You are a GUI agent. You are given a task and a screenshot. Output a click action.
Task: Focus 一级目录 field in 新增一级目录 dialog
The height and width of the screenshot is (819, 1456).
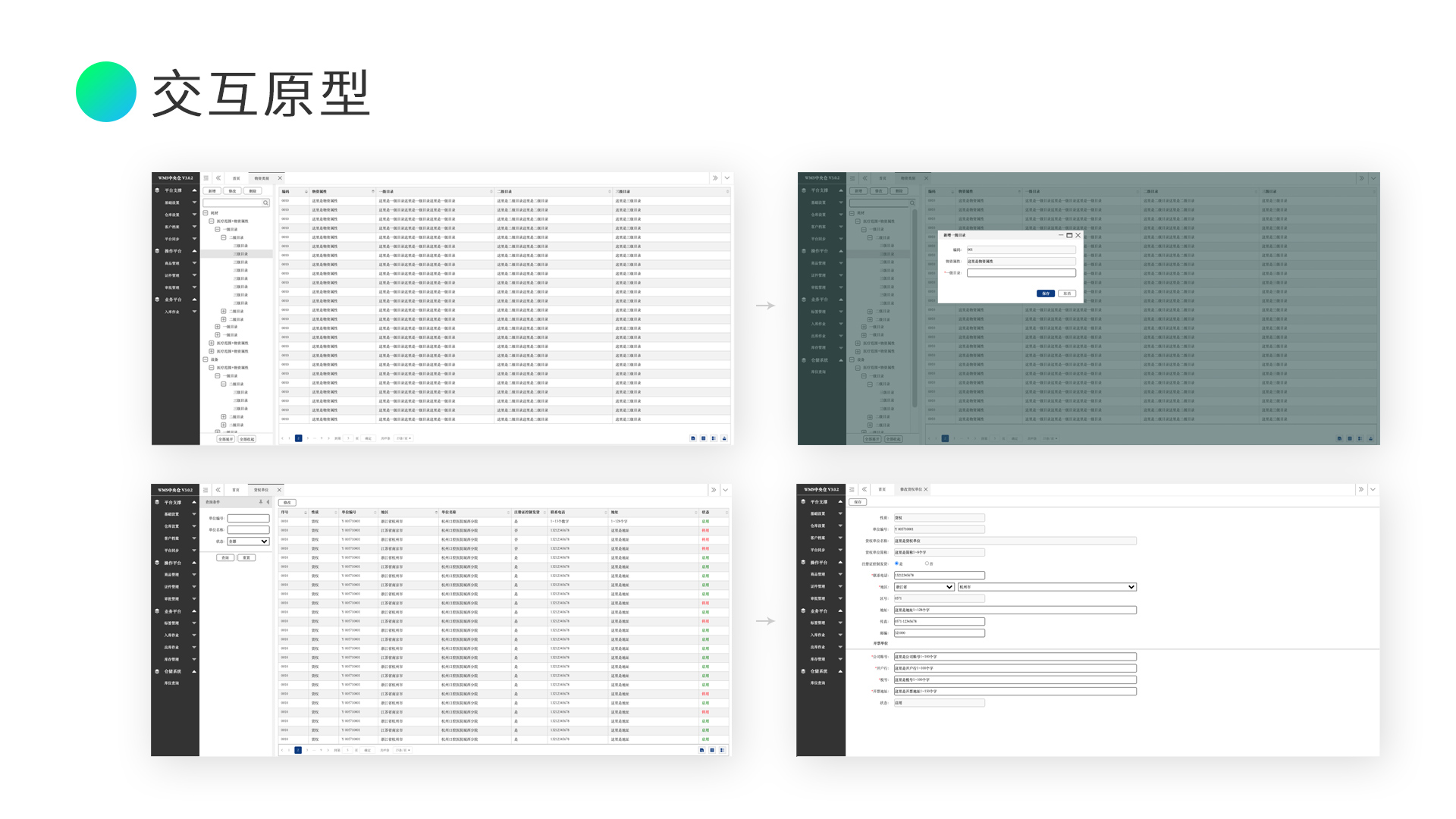pyautogui.click(x=1021, y=273)
